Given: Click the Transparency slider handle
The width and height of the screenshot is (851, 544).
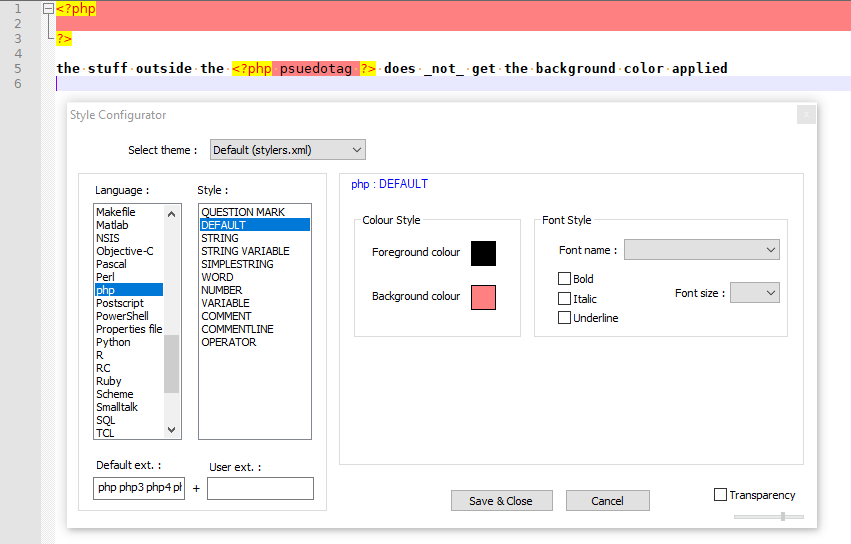Looking at the screenshot, I should tap(783, 516).
